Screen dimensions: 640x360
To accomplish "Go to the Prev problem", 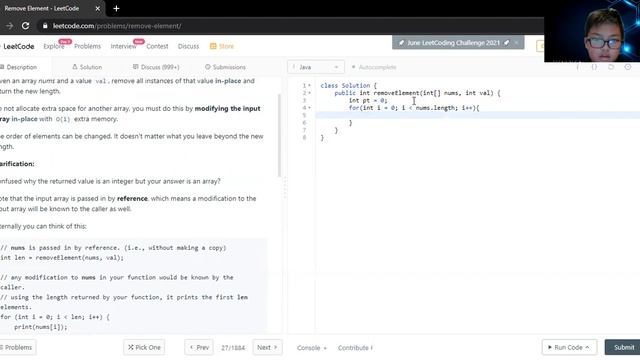I will click(199, 347).
